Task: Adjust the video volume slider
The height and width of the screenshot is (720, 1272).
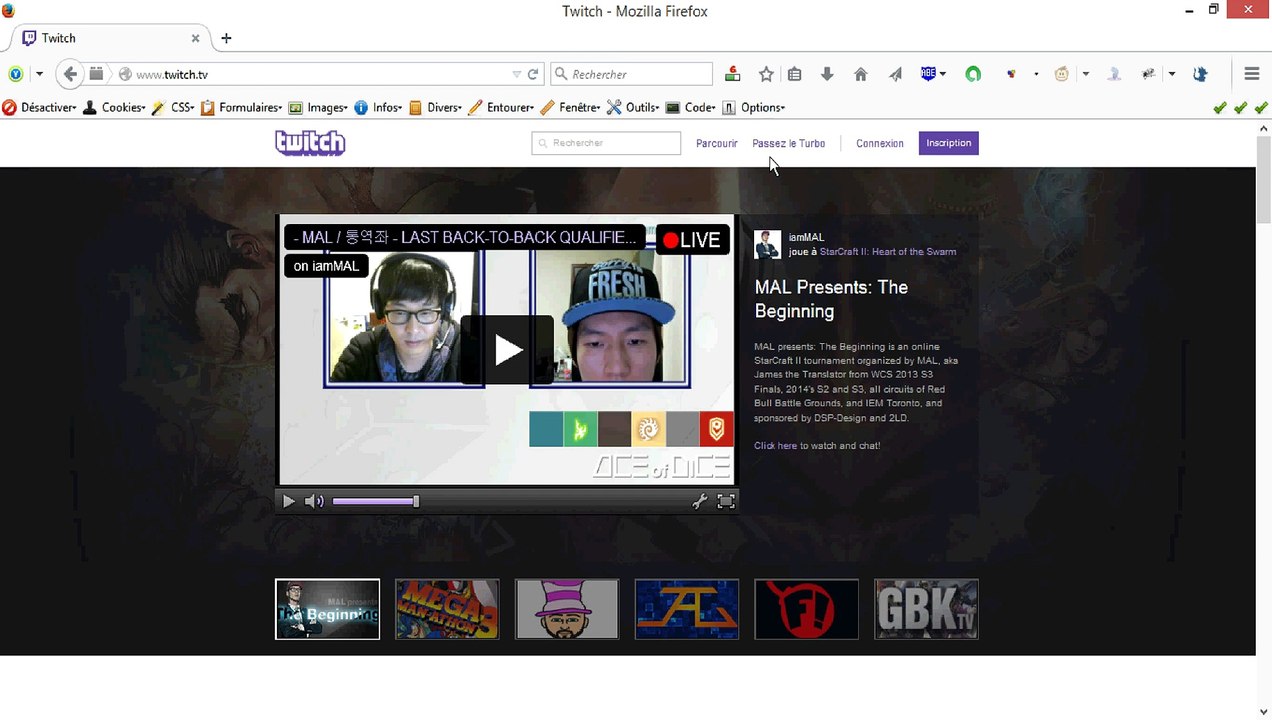Action: 375,501
